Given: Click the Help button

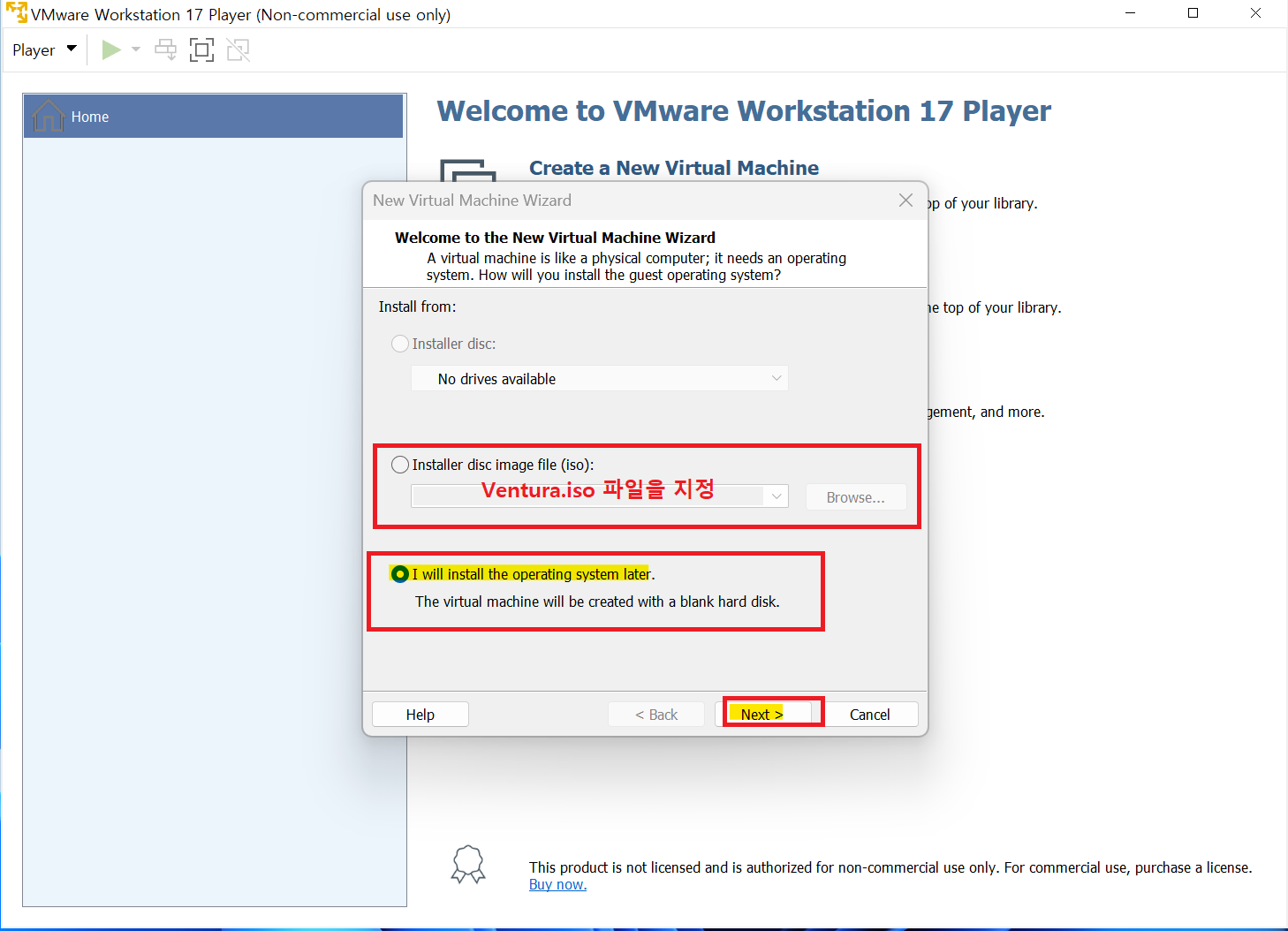Looking at the screenshot, I should pos(420,715).
